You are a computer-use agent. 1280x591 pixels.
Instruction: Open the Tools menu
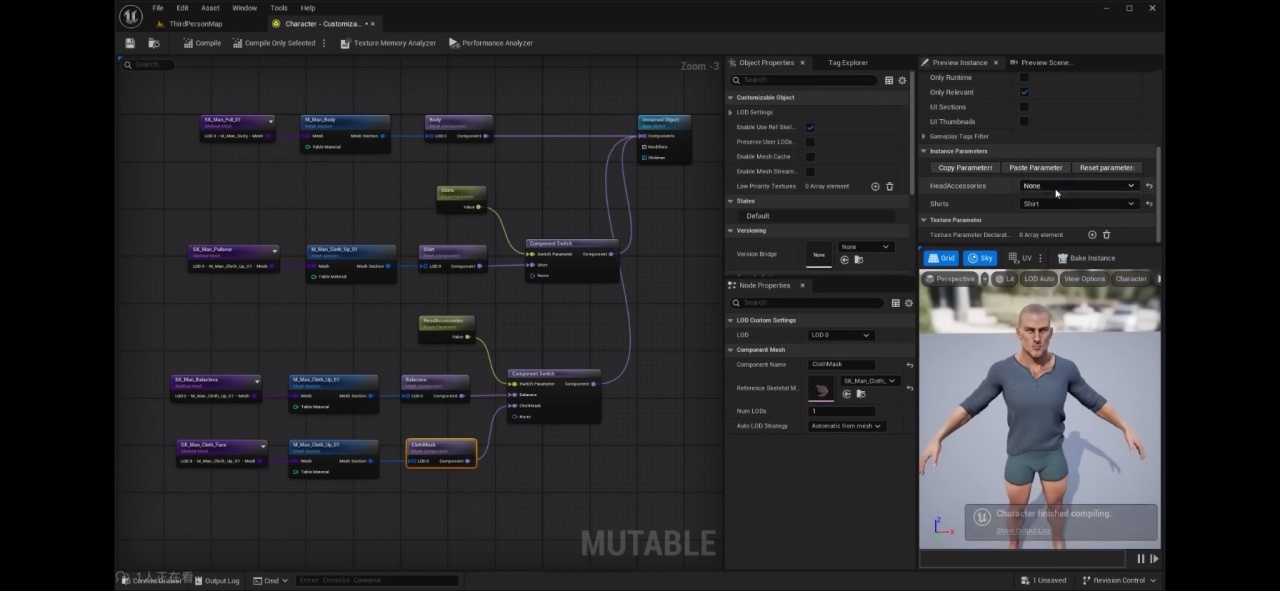tap(279, 8)
